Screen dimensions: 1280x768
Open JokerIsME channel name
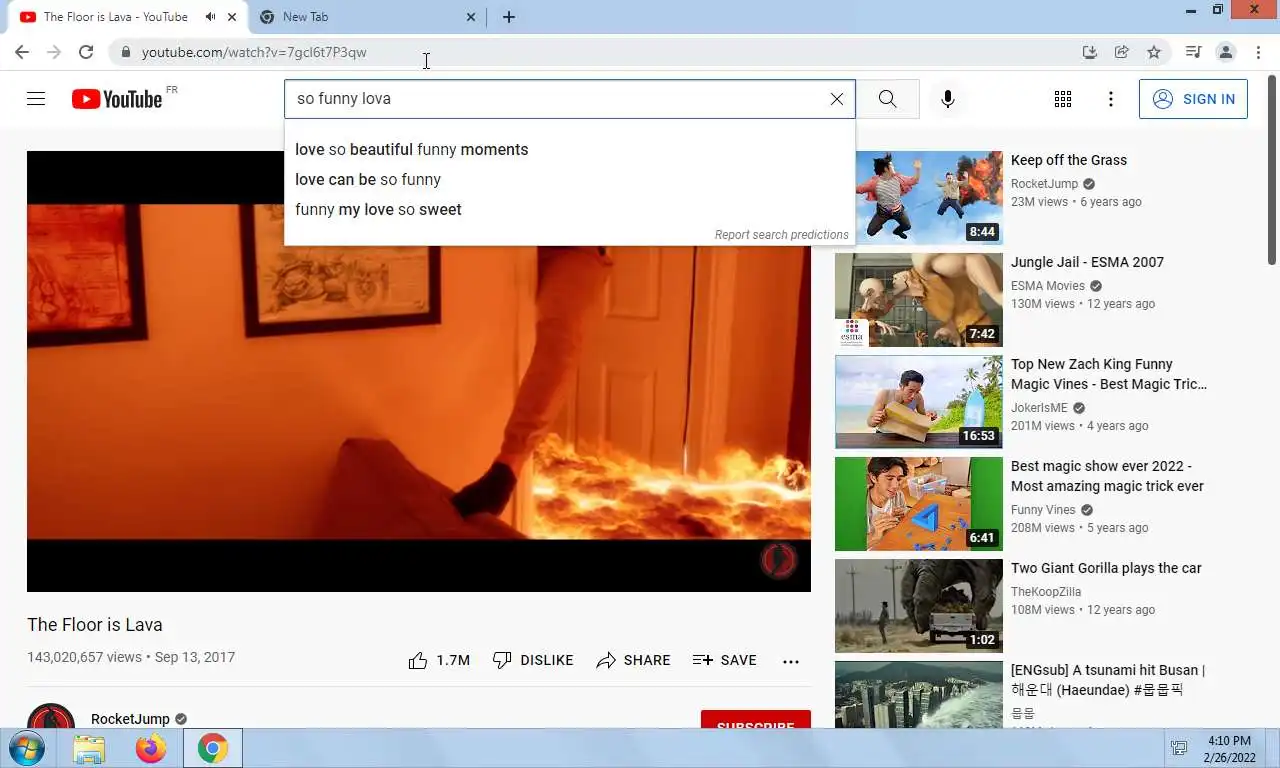pyautogui.click(x=1039, y=408)
